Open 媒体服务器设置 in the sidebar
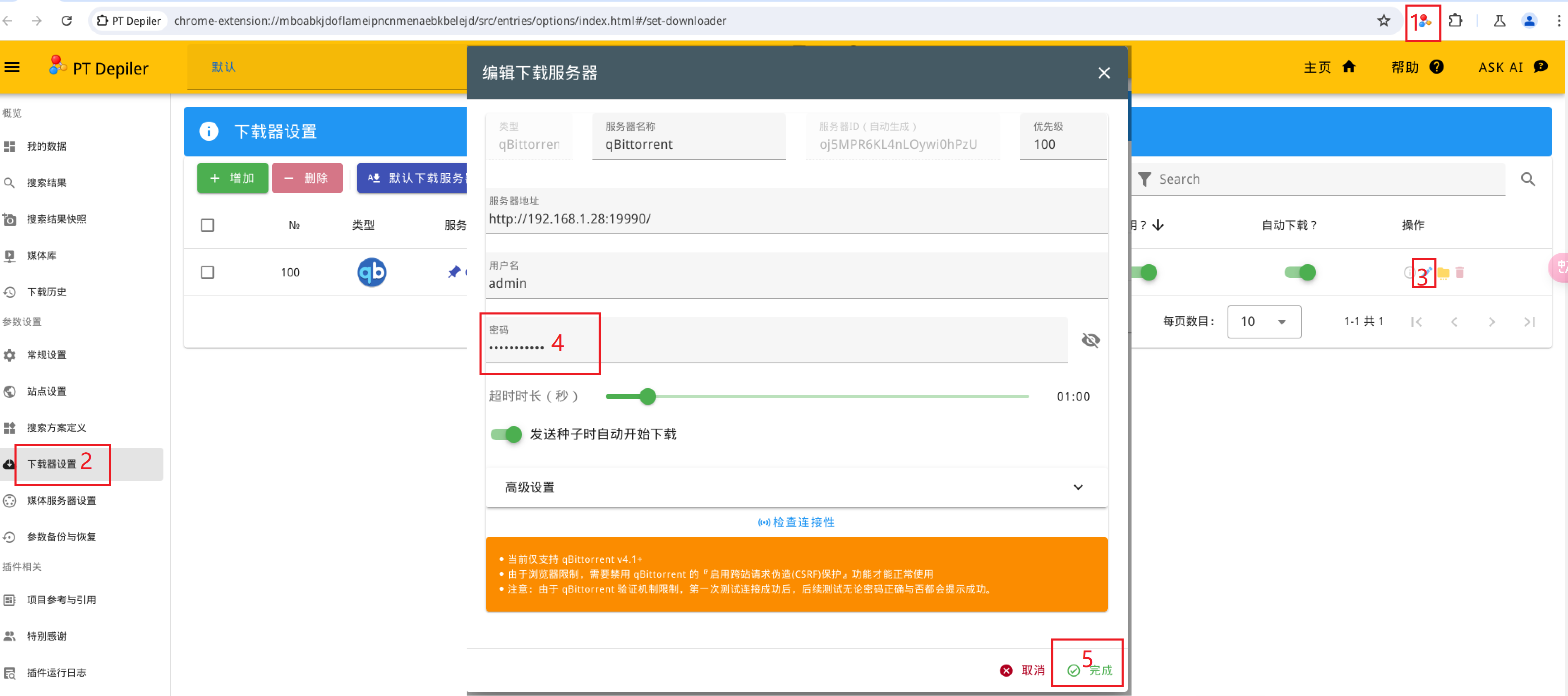Viewport: 1568px width, 696px height. coord(82,501)
